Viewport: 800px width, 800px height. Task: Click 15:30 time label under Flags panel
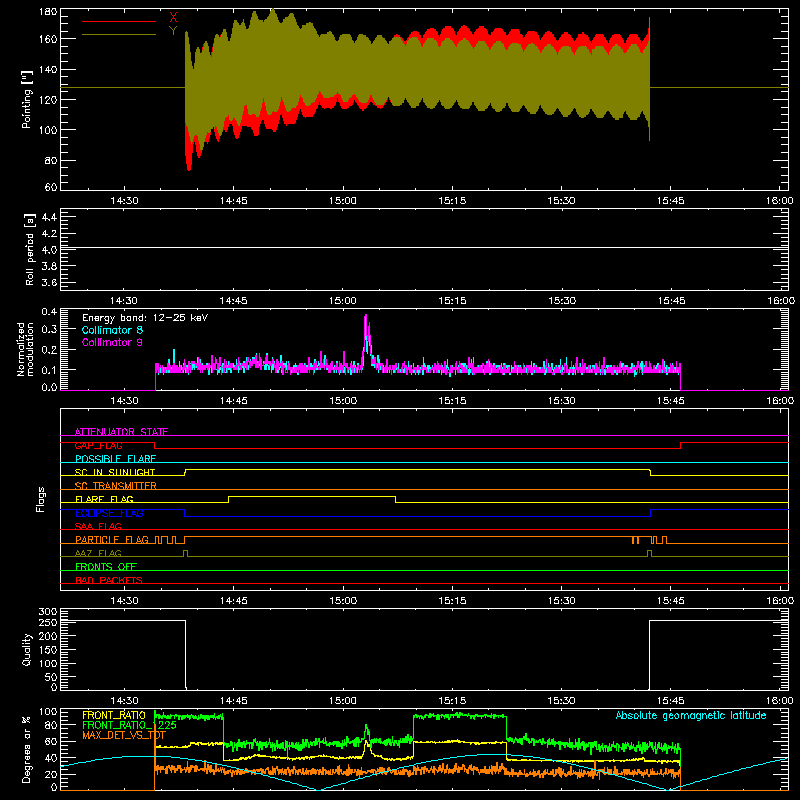click(561, 601)
